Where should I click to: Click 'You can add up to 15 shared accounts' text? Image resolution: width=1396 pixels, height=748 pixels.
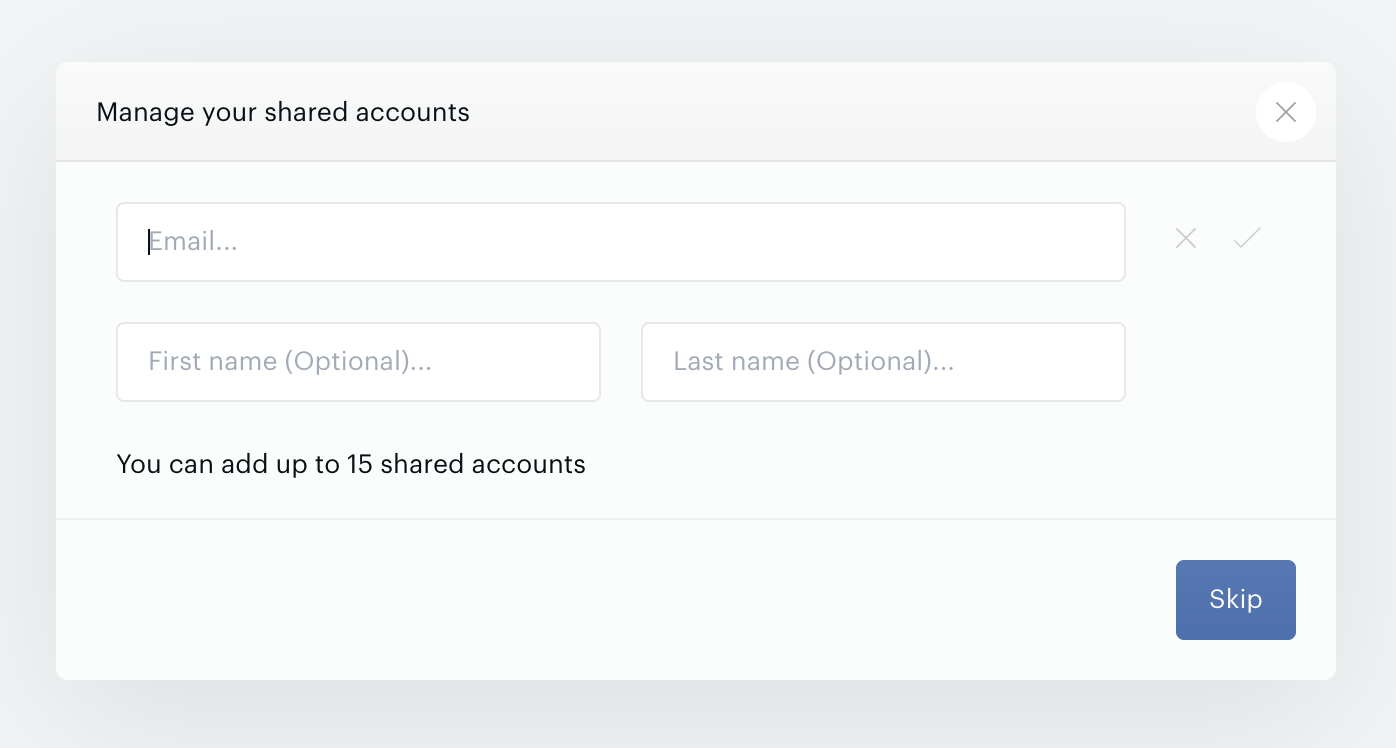(x=351, y=464)
